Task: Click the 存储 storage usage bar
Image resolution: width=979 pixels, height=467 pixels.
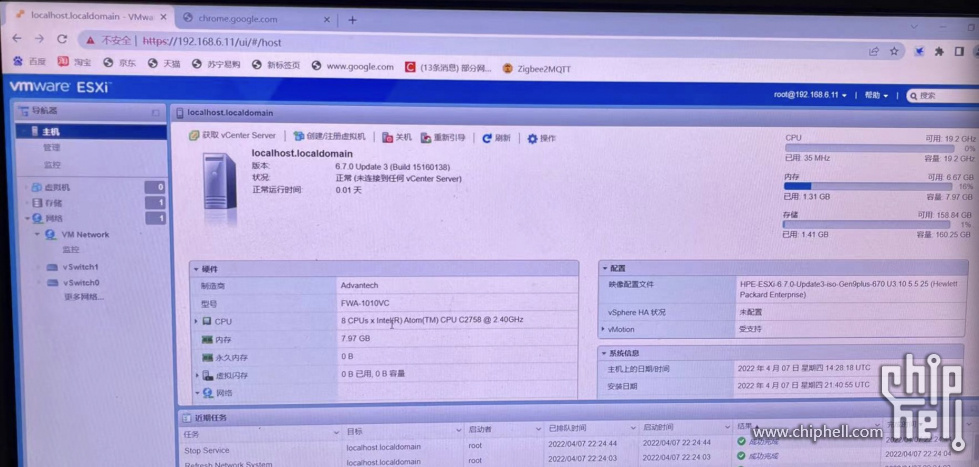Action: pyautogui.click(x=866, y=224)
